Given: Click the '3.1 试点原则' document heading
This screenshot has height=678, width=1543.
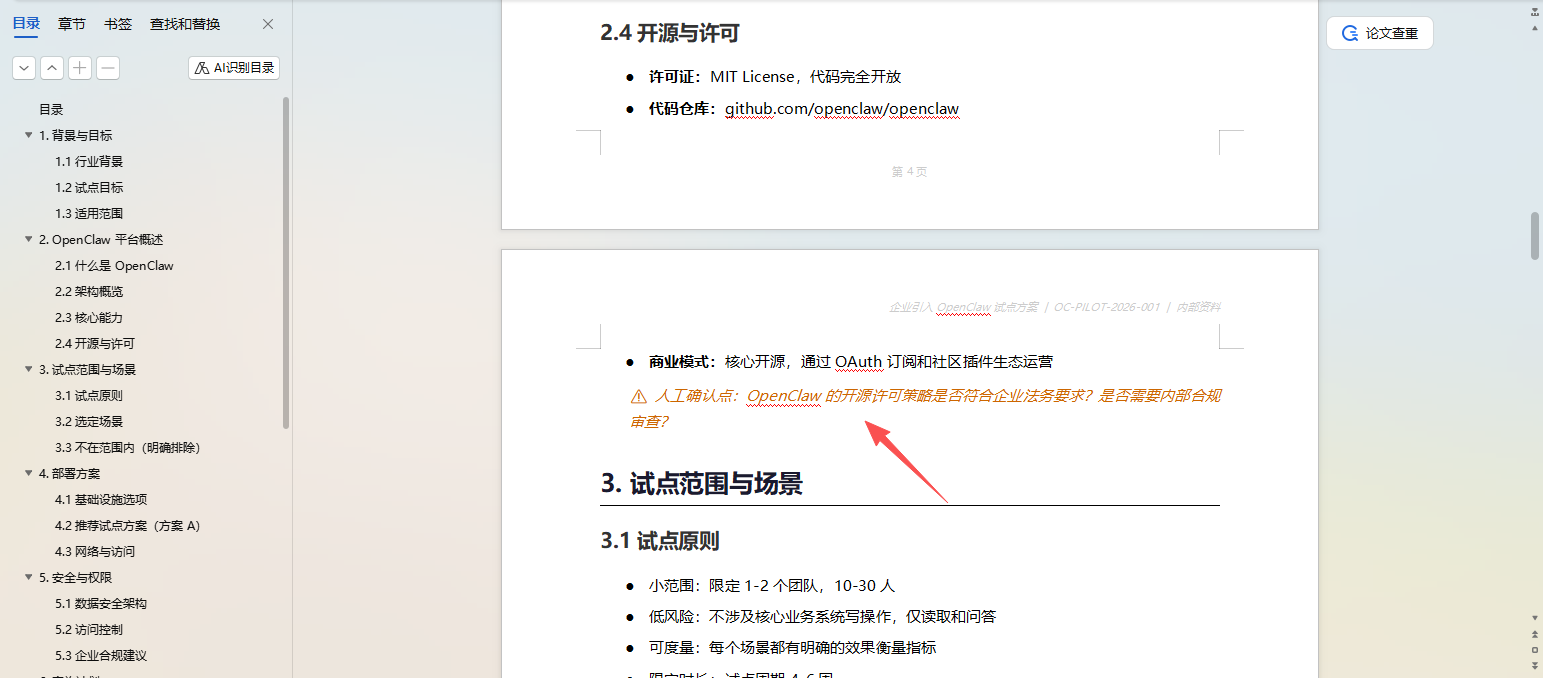Looking at the screenshot, I should [x=660, y=541].
